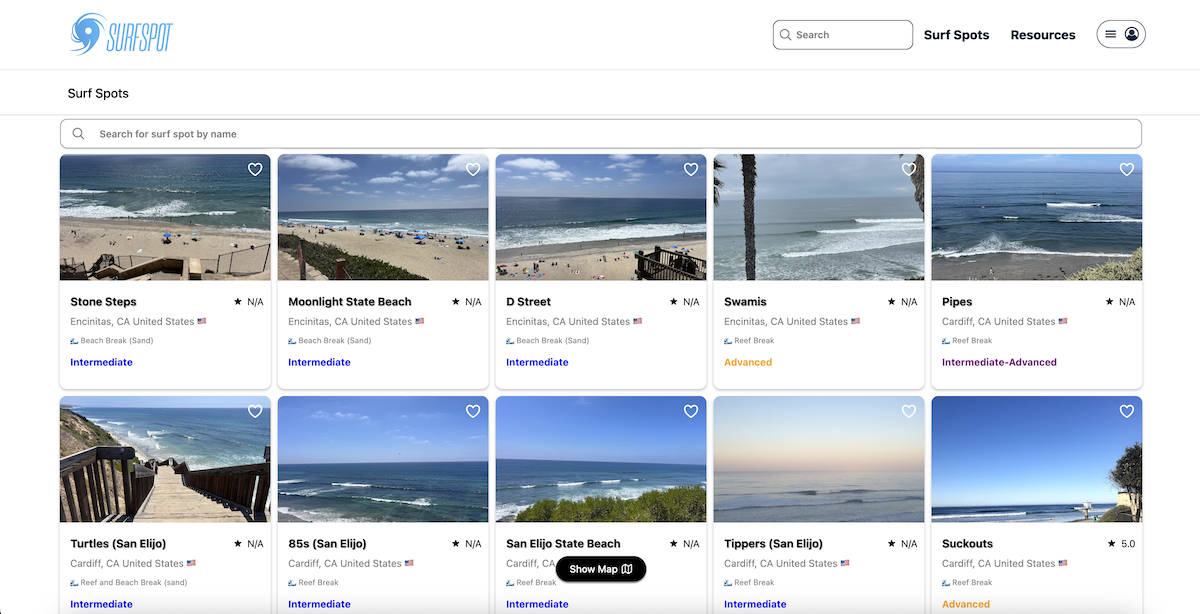The width and height of the screenshot is (1200, 614).
Task: Toggle favorite heart on Moonlight State Beach
Action: click(x=473, y=170)
